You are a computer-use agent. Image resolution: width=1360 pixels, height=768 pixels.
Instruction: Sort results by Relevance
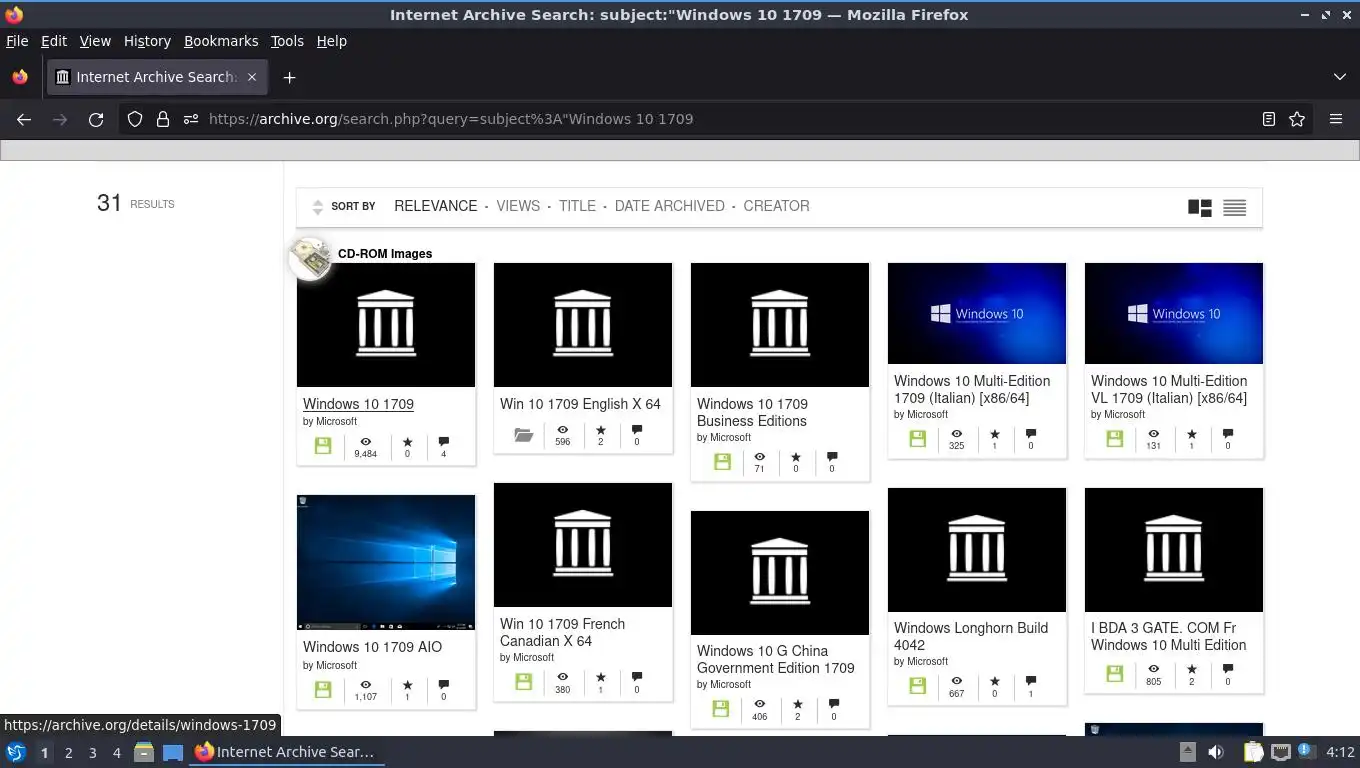click(x=435, y=206)
